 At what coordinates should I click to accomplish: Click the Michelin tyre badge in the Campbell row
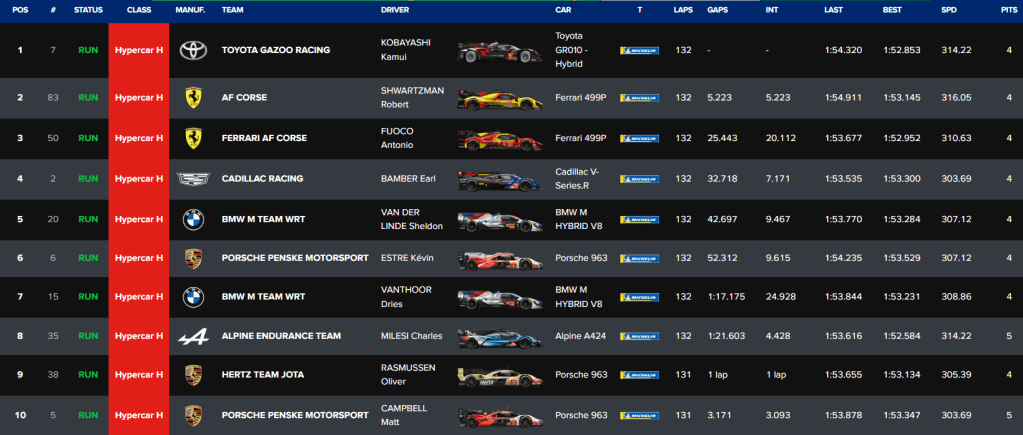click(639, 415)
